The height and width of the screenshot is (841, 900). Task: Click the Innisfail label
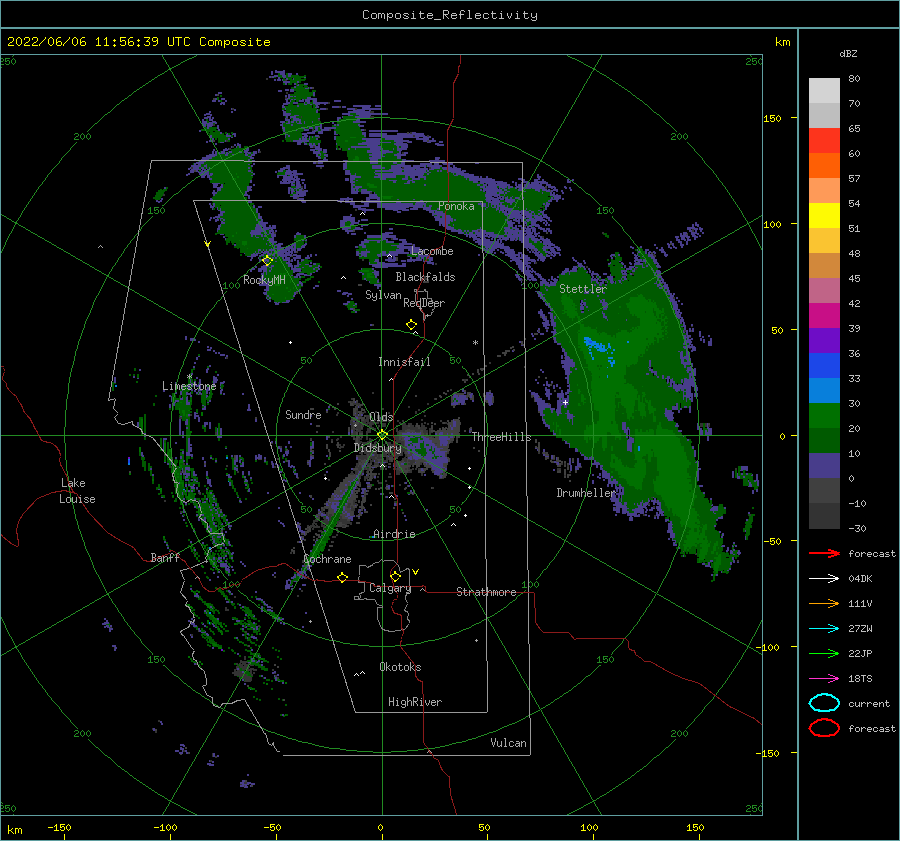[404, 362]
